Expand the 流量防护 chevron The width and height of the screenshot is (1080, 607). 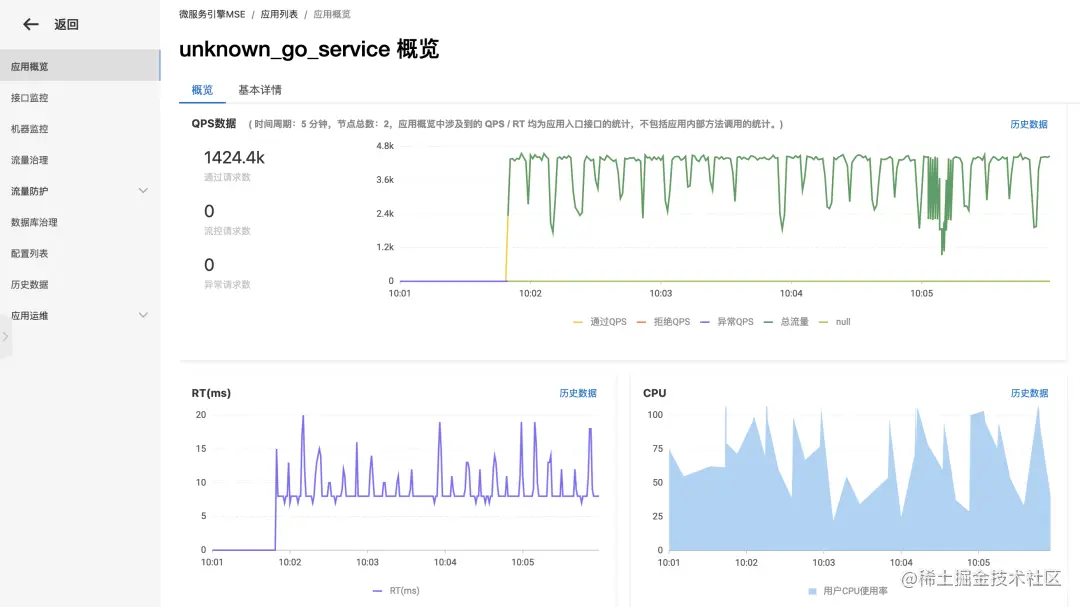pyautogui.click(x=143, y=191)
